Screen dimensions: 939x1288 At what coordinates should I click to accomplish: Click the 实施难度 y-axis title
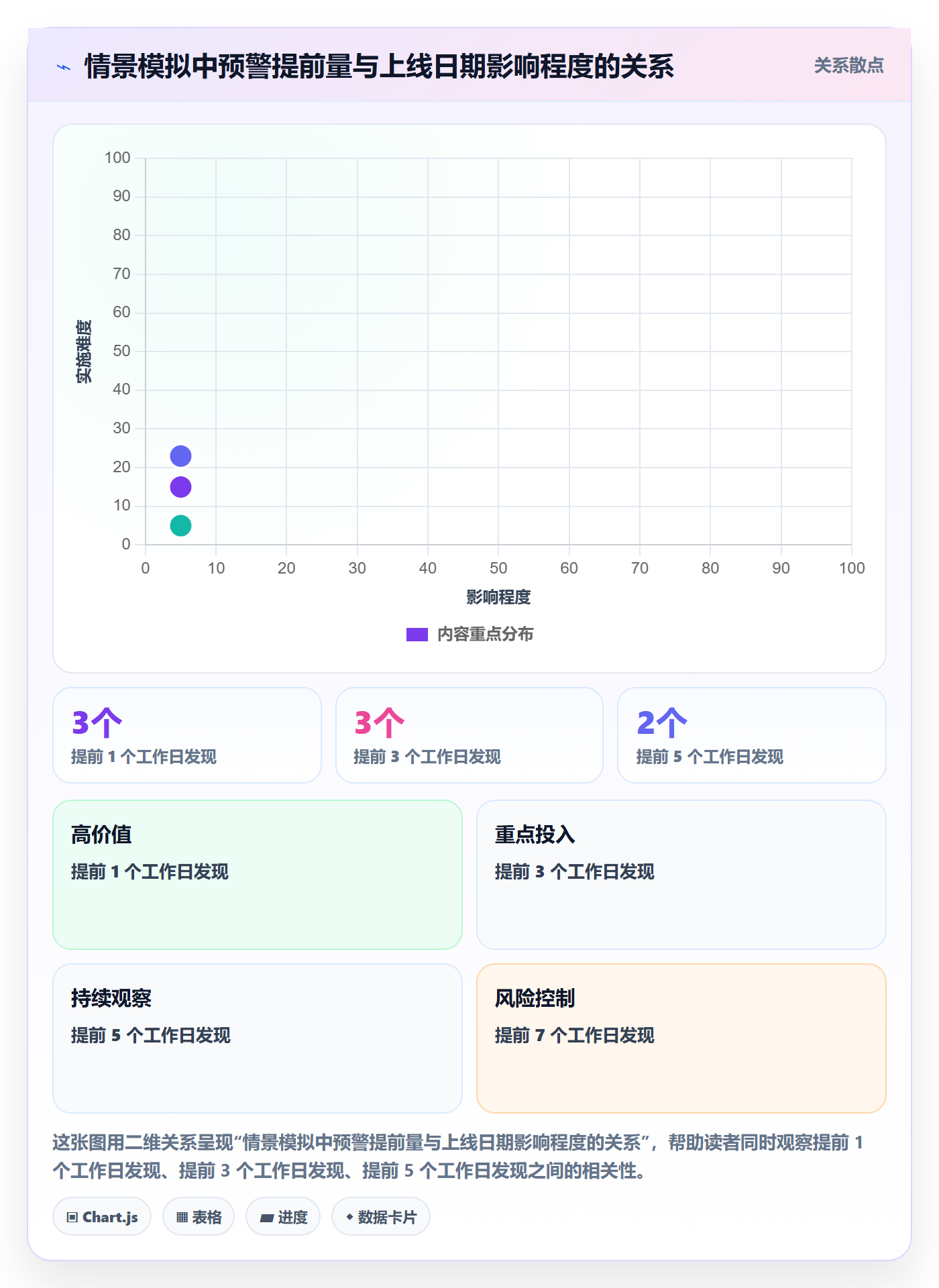84,352
